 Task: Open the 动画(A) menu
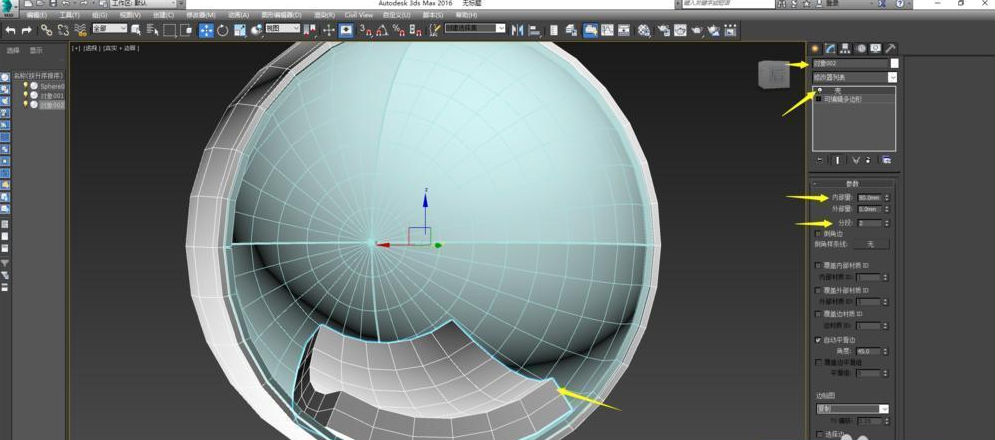click(x=238, y=15)
